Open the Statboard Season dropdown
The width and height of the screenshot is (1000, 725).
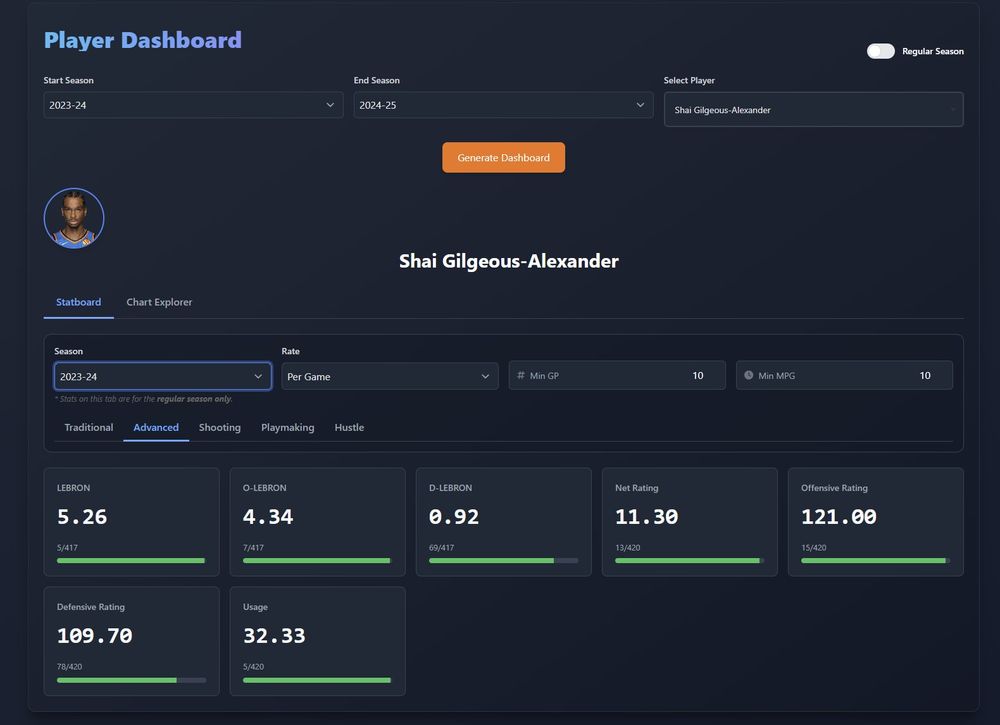(163, 376)
